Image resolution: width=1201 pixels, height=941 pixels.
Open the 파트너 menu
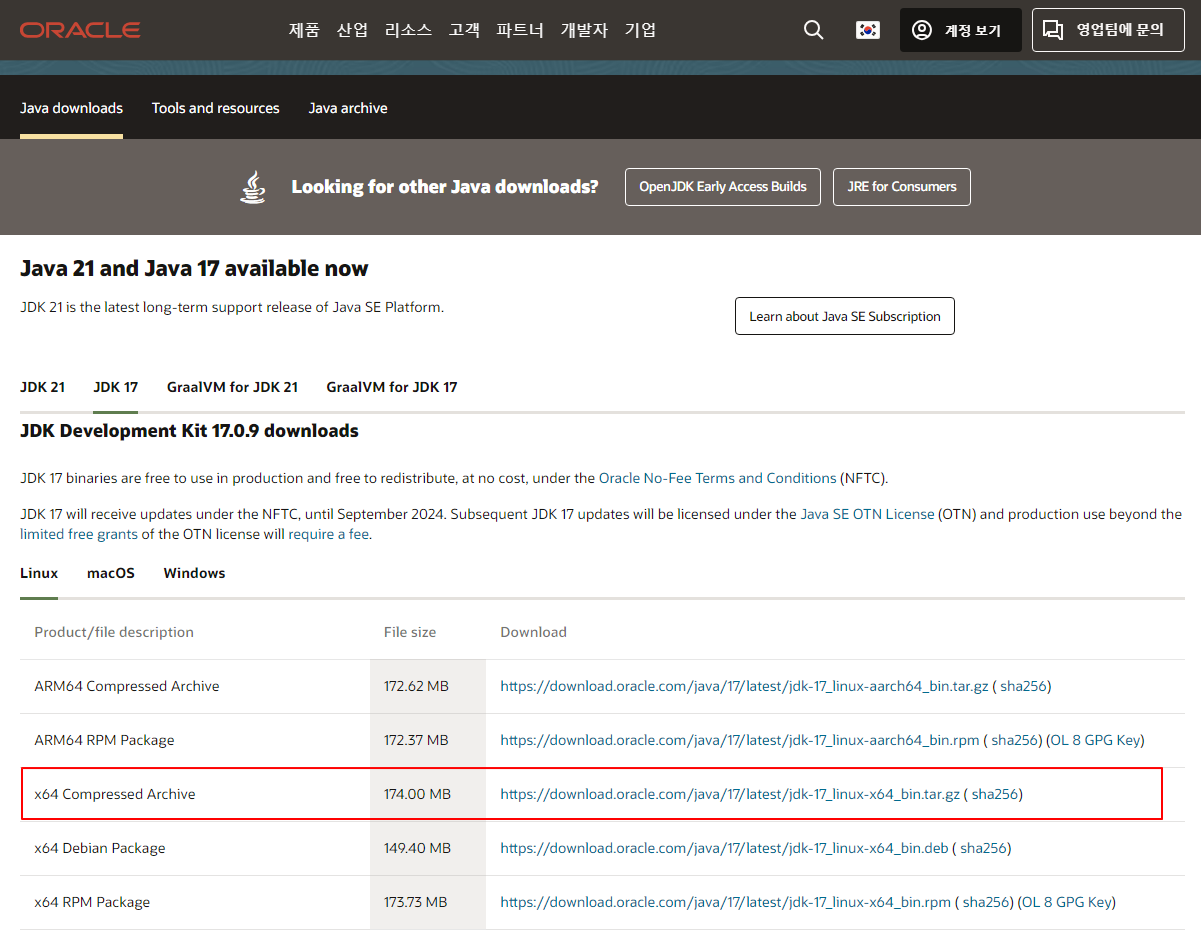(520, 30)
